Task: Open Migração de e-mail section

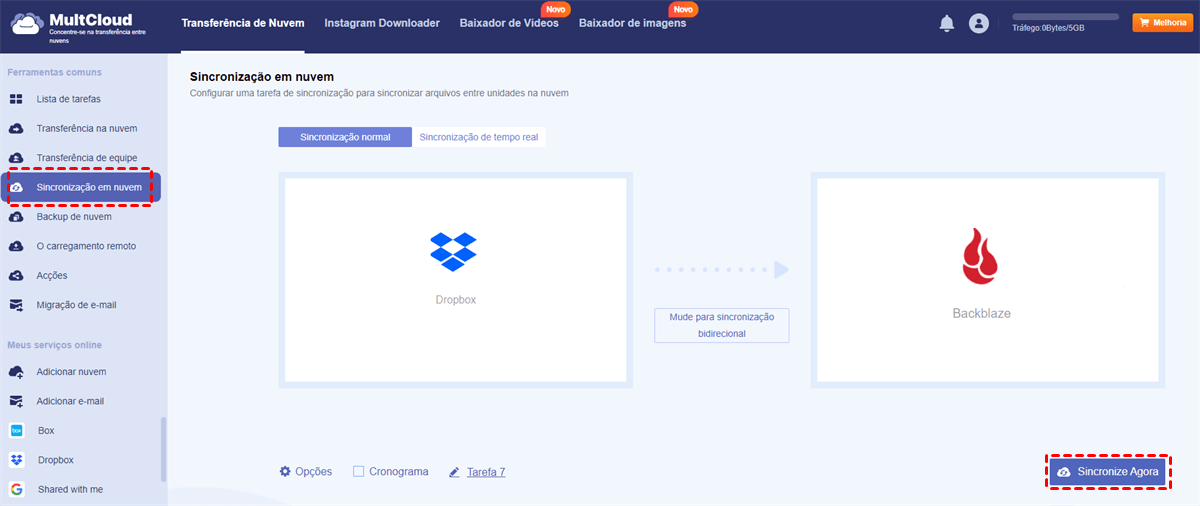Action: coord(77,305)
